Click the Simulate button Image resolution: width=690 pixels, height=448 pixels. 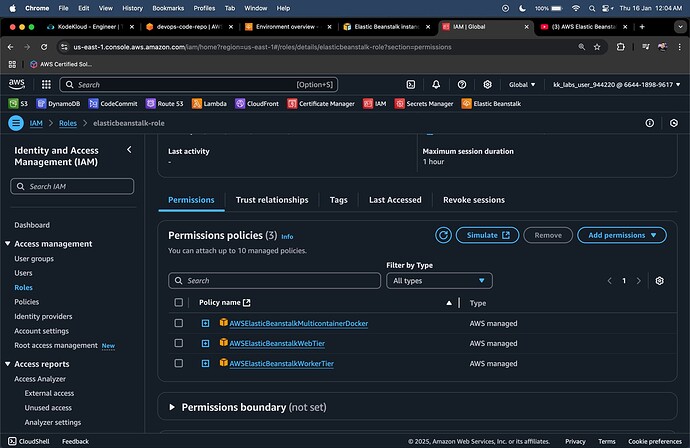pos(488,235)
